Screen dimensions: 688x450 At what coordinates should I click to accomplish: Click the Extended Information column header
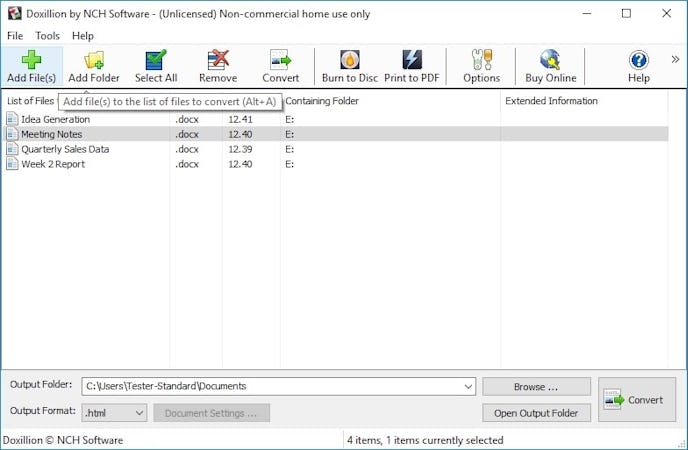[x=551, y=101]
